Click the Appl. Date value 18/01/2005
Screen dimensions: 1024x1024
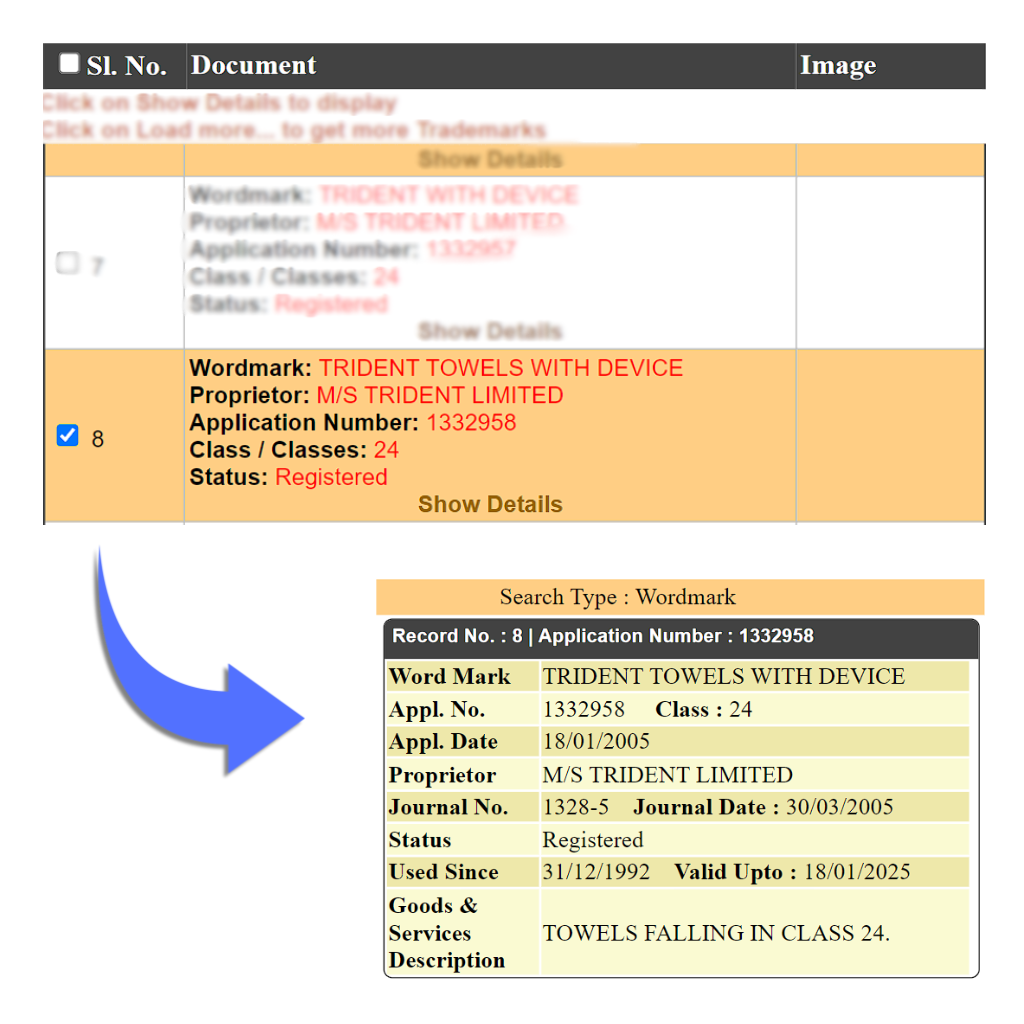(596, 742)
